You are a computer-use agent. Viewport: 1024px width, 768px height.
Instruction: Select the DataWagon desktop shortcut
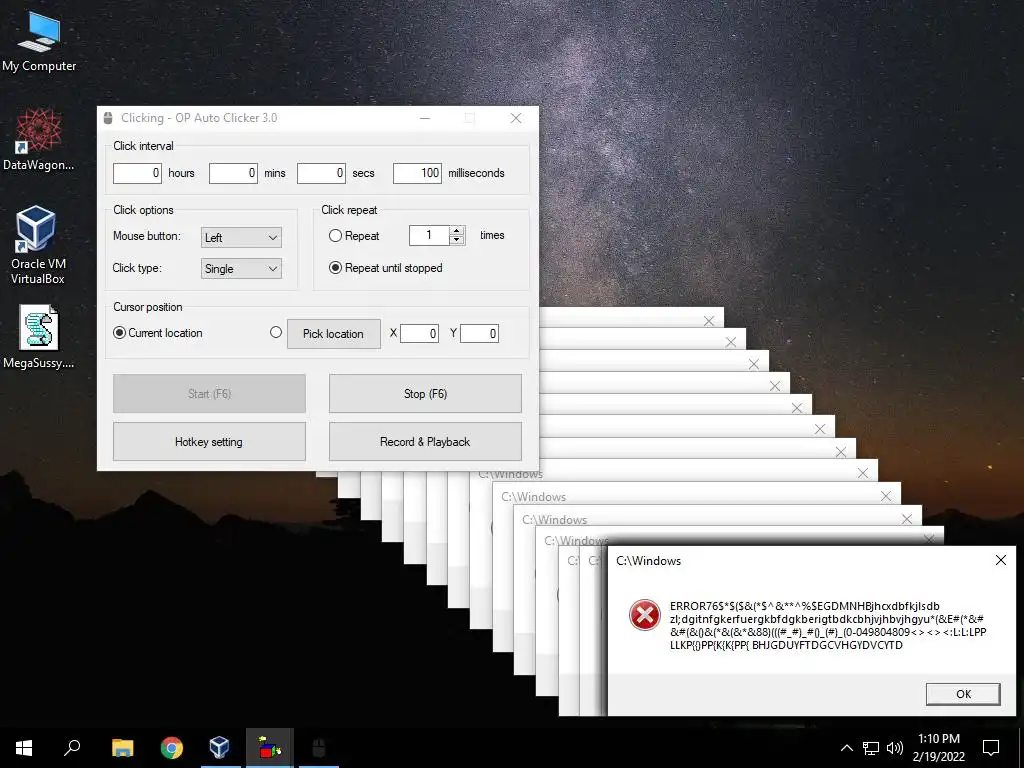(x=39, y=140)
